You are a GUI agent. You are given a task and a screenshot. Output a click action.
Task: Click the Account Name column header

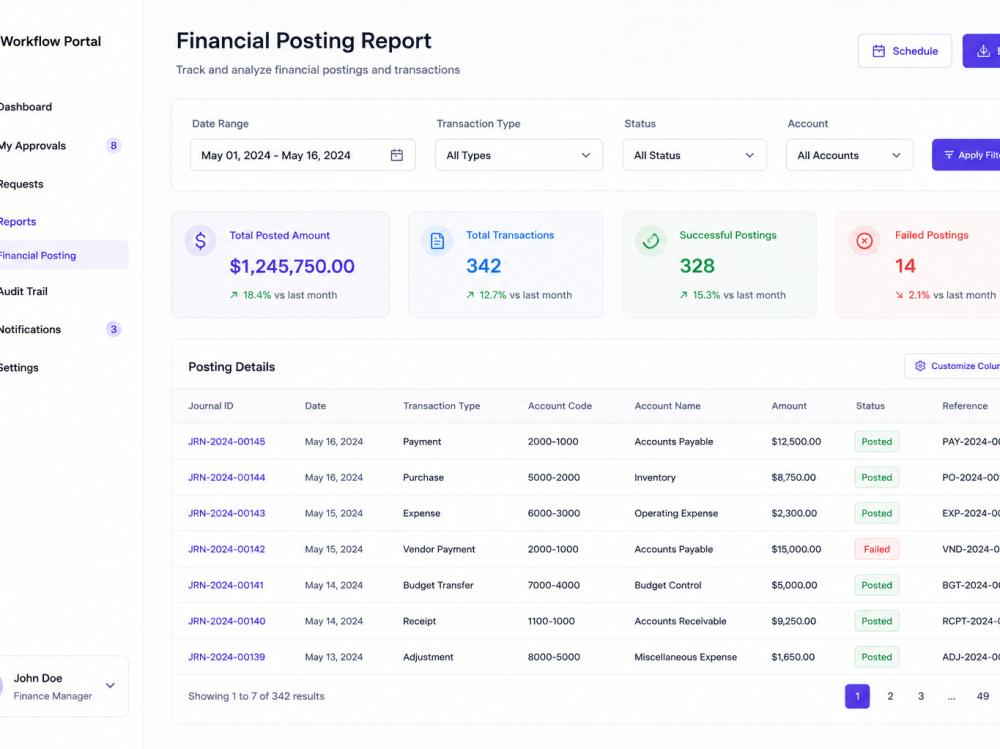[x=667, y=406]
